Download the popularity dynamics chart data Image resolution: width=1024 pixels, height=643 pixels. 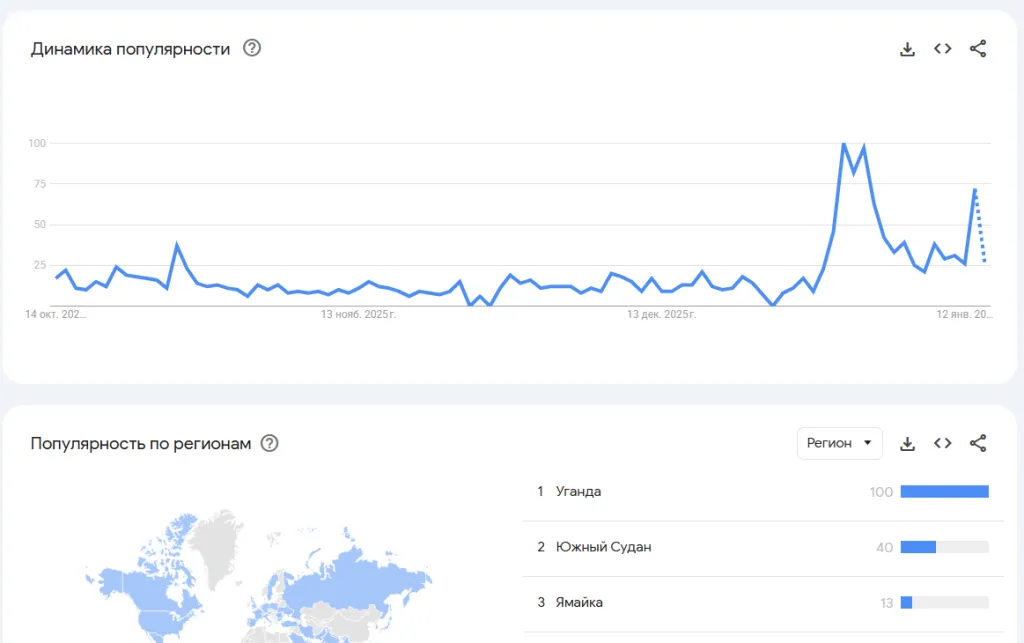pyautogui.click(x=907, y=49)
